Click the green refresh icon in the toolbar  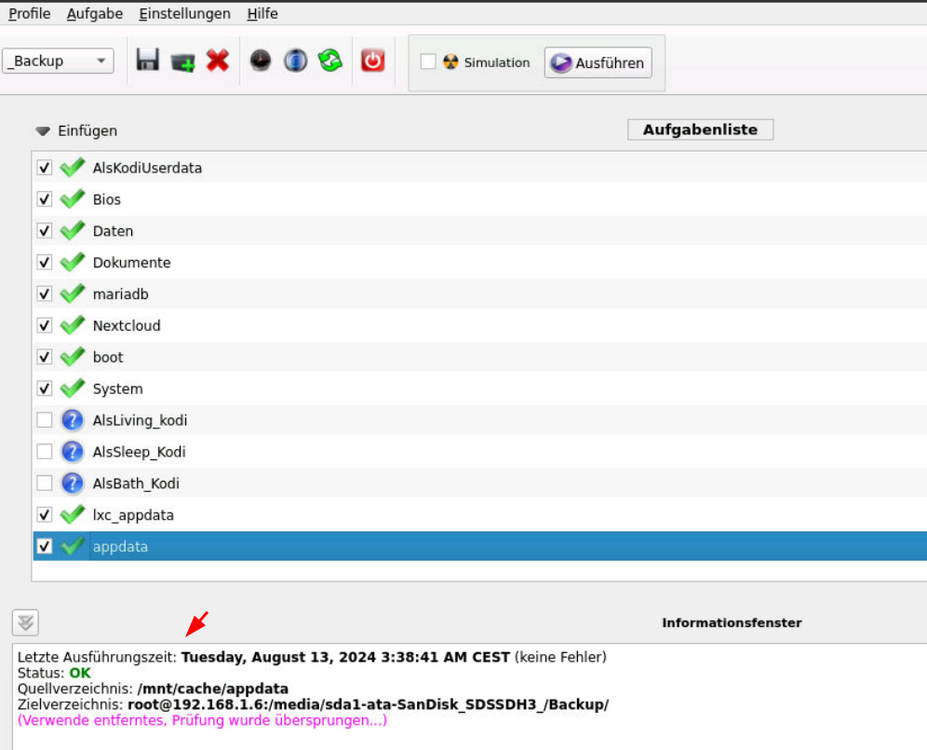[x=330, y=60]
